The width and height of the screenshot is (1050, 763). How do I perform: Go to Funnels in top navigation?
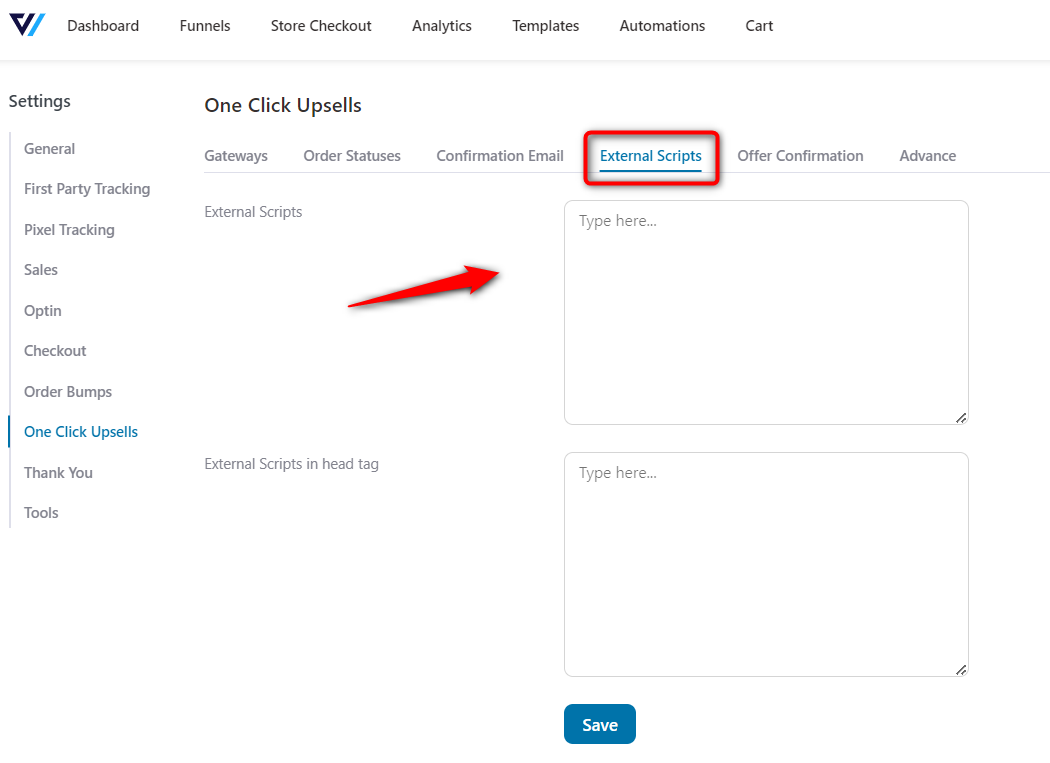[x=205, y=26]
